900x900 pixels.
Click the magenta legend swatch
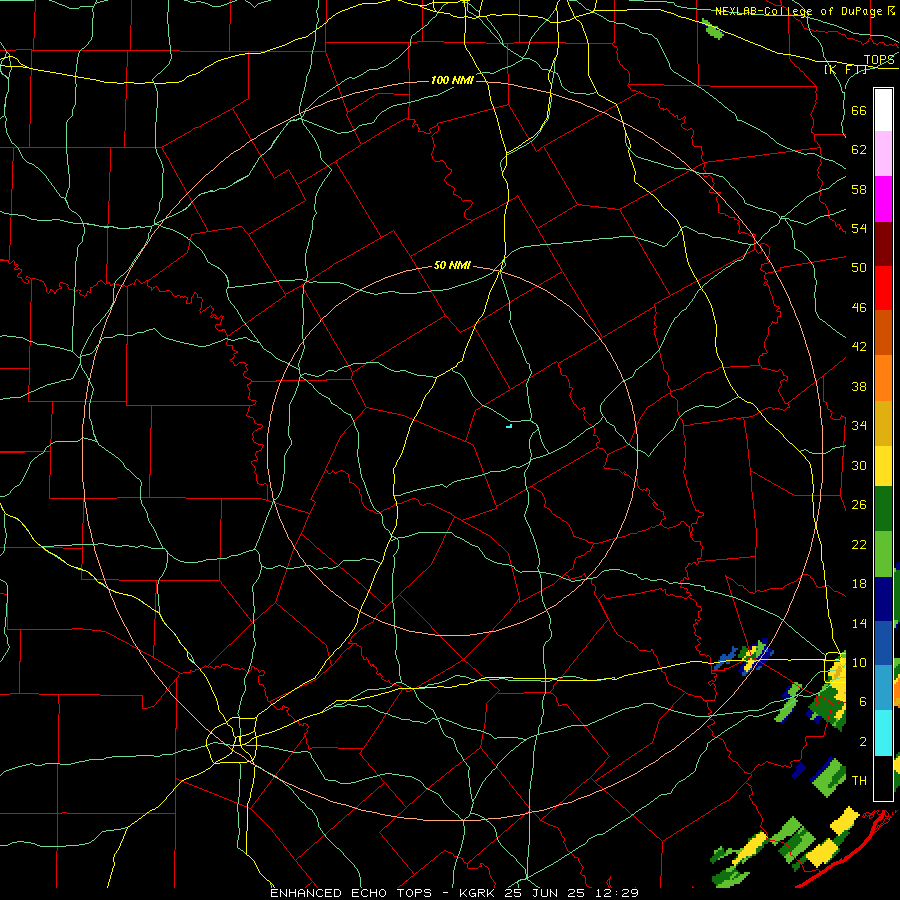(x=883, y=199)
